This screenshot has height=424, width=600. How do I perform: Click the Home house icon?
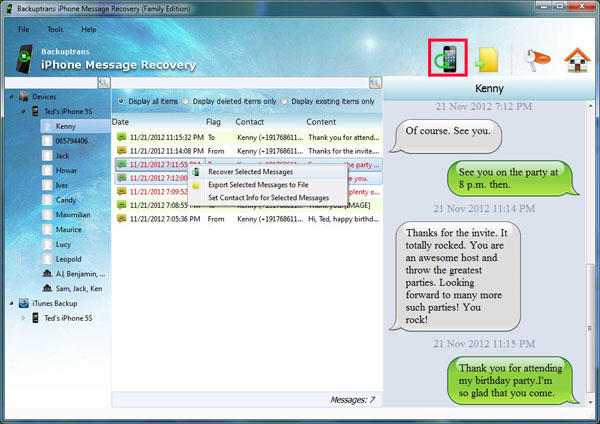tap(577, 60)
